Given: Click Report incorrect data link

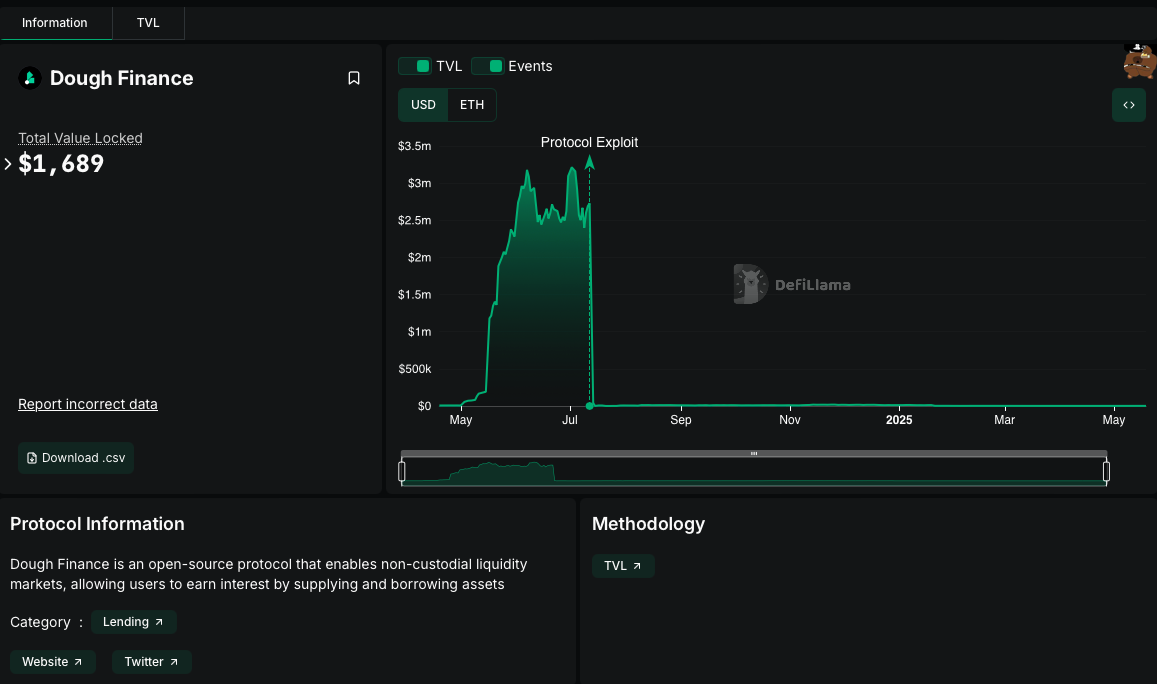Looking at the screenshot, I should point(88,404).
